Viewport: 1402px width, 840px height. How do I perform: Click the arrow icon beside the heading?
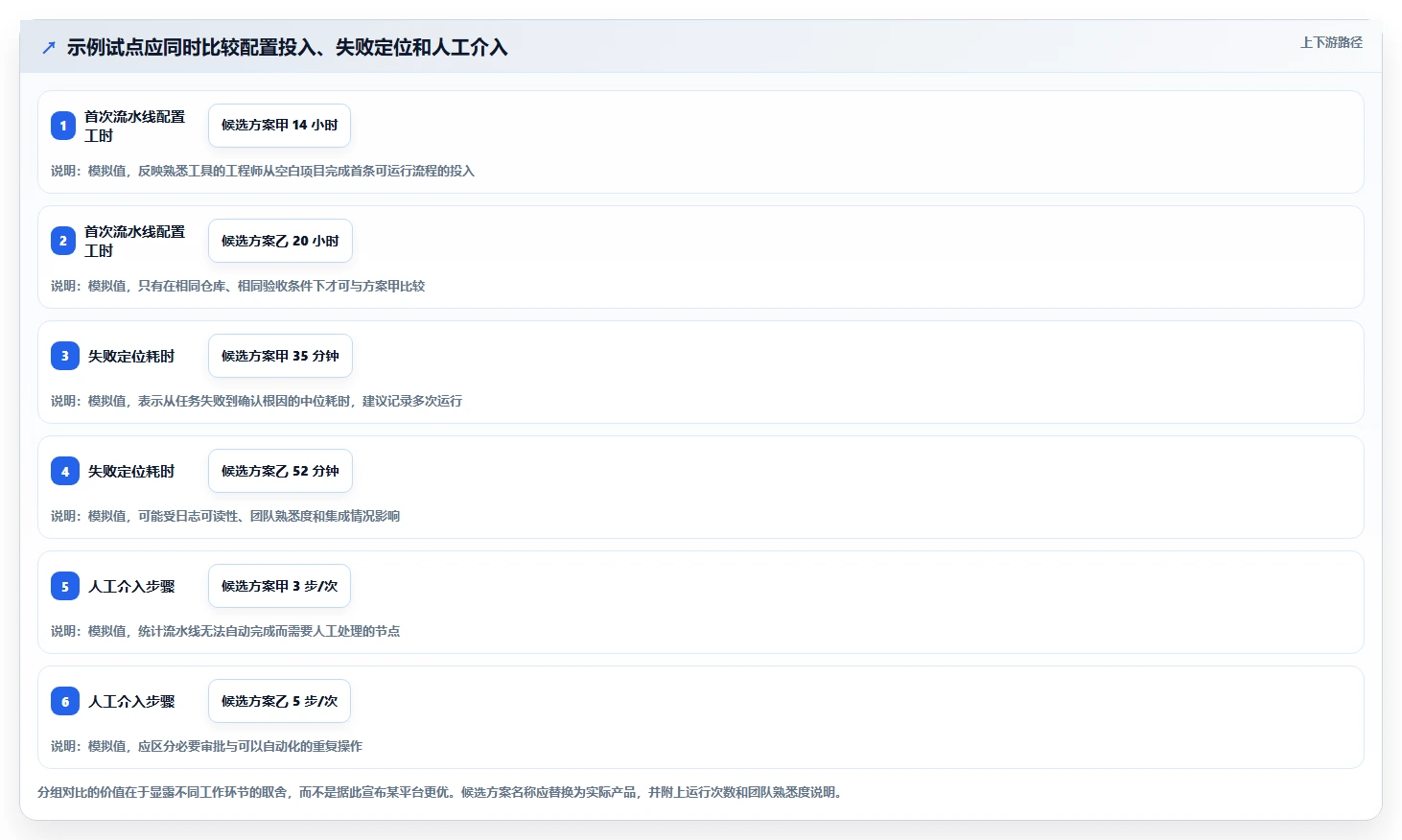[x=49, y=47]
